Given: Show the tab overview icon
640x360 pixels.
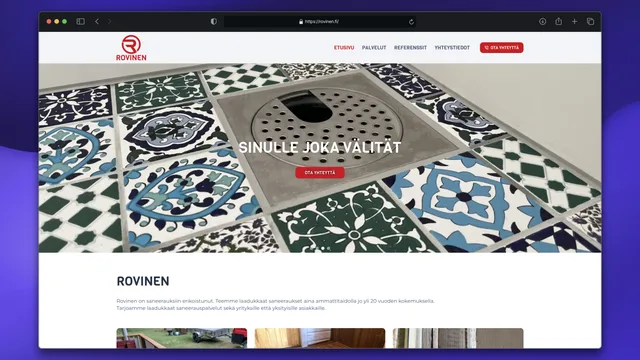Looking at the screenshot, I should (590, 21).
